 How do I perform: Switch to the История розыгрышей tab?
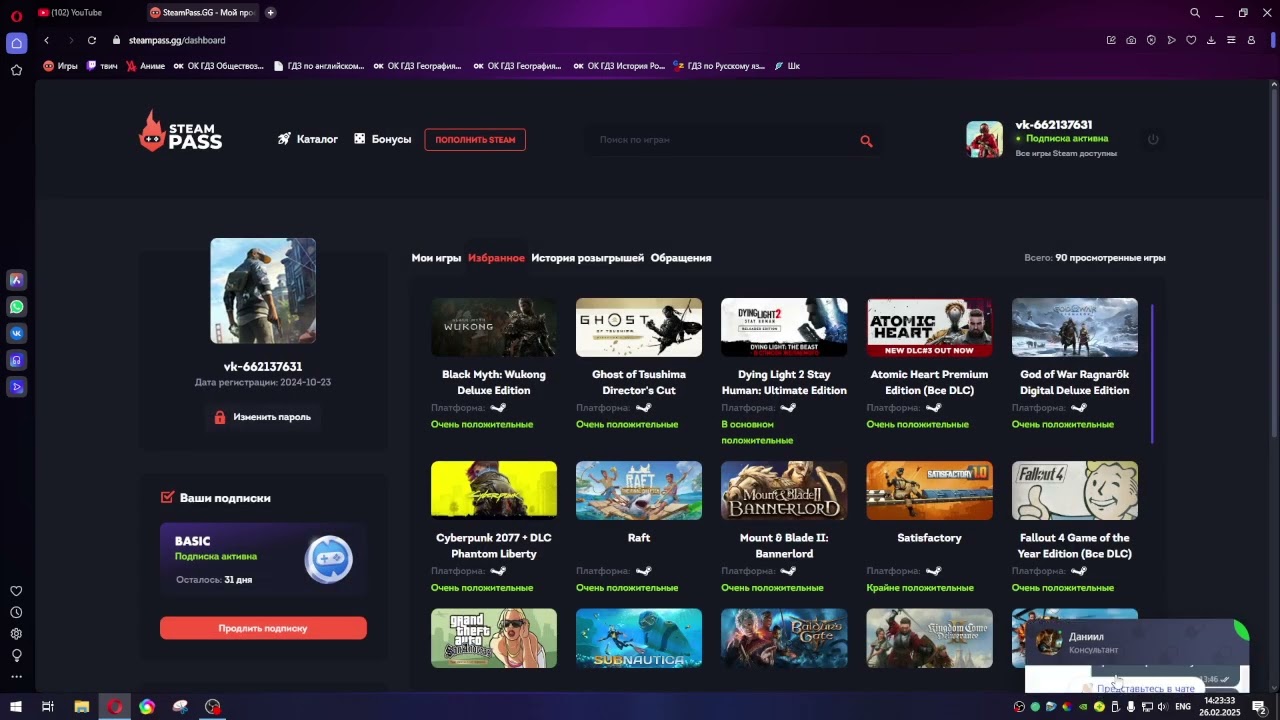point(587,258)
